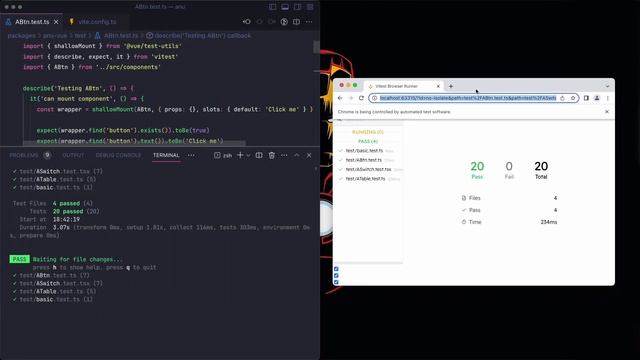Split the terminal
The height and width of the screenshot is (360, 640).
[259, 155]
